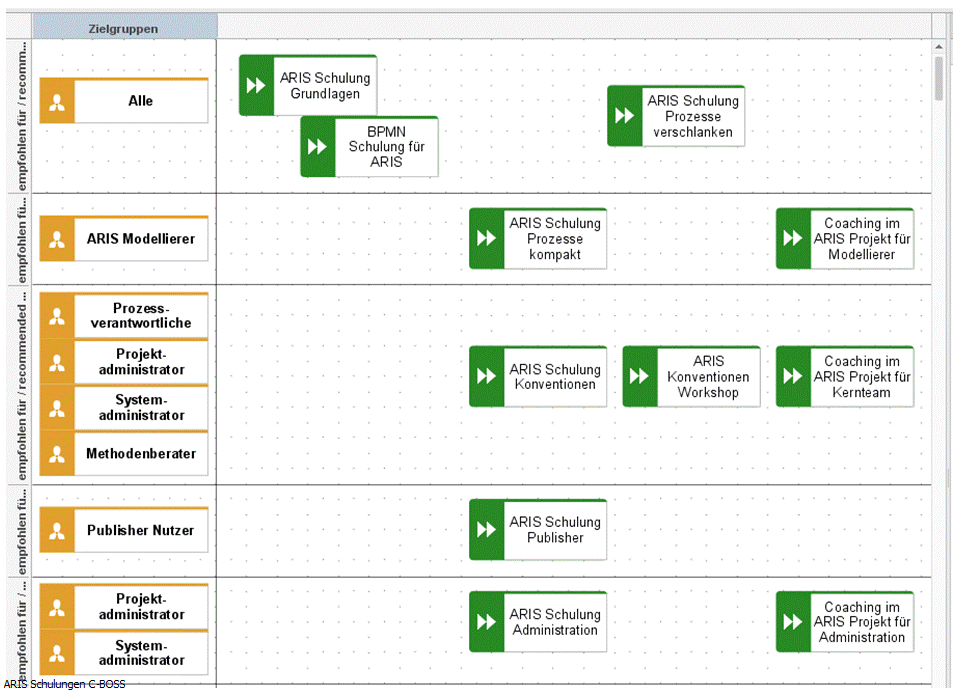This screenshot has width=960, height=694.
Task: Select Projektadministrator person icon below Prozessverantwortliche
Action: (x=57, y=362)
